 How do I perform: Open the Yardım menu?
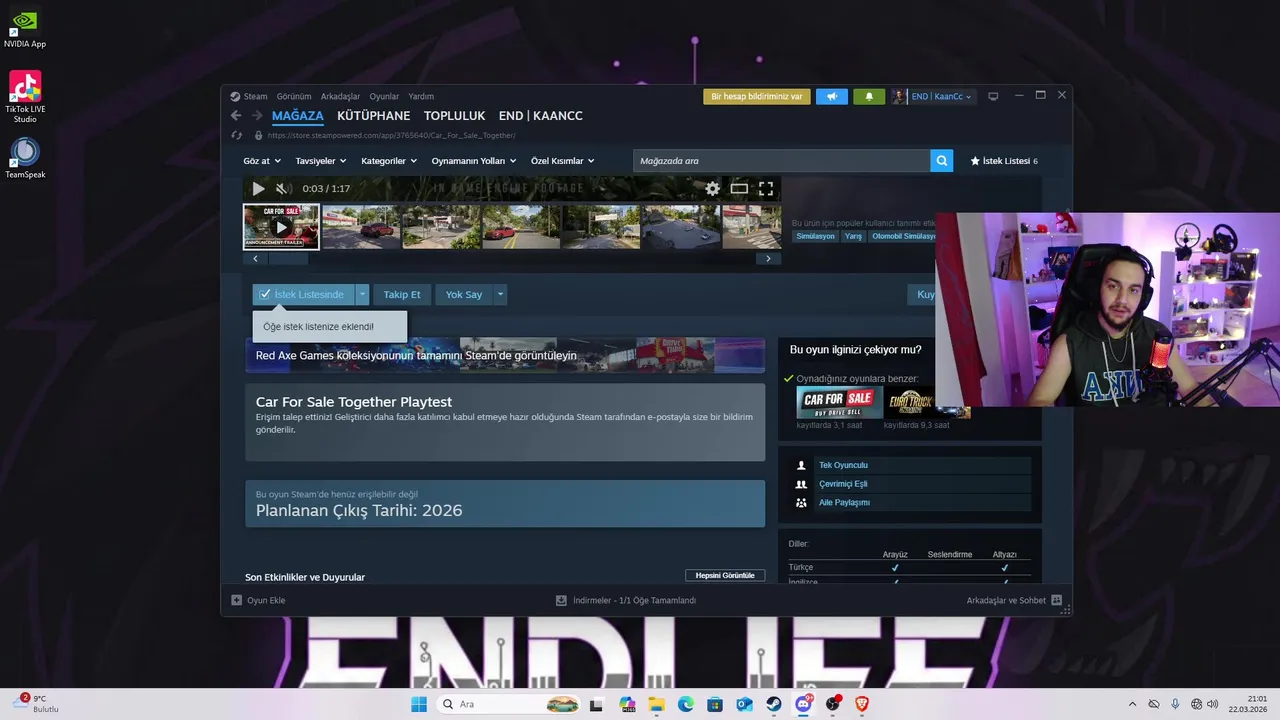pyautogui.click(x=421, y=97)
